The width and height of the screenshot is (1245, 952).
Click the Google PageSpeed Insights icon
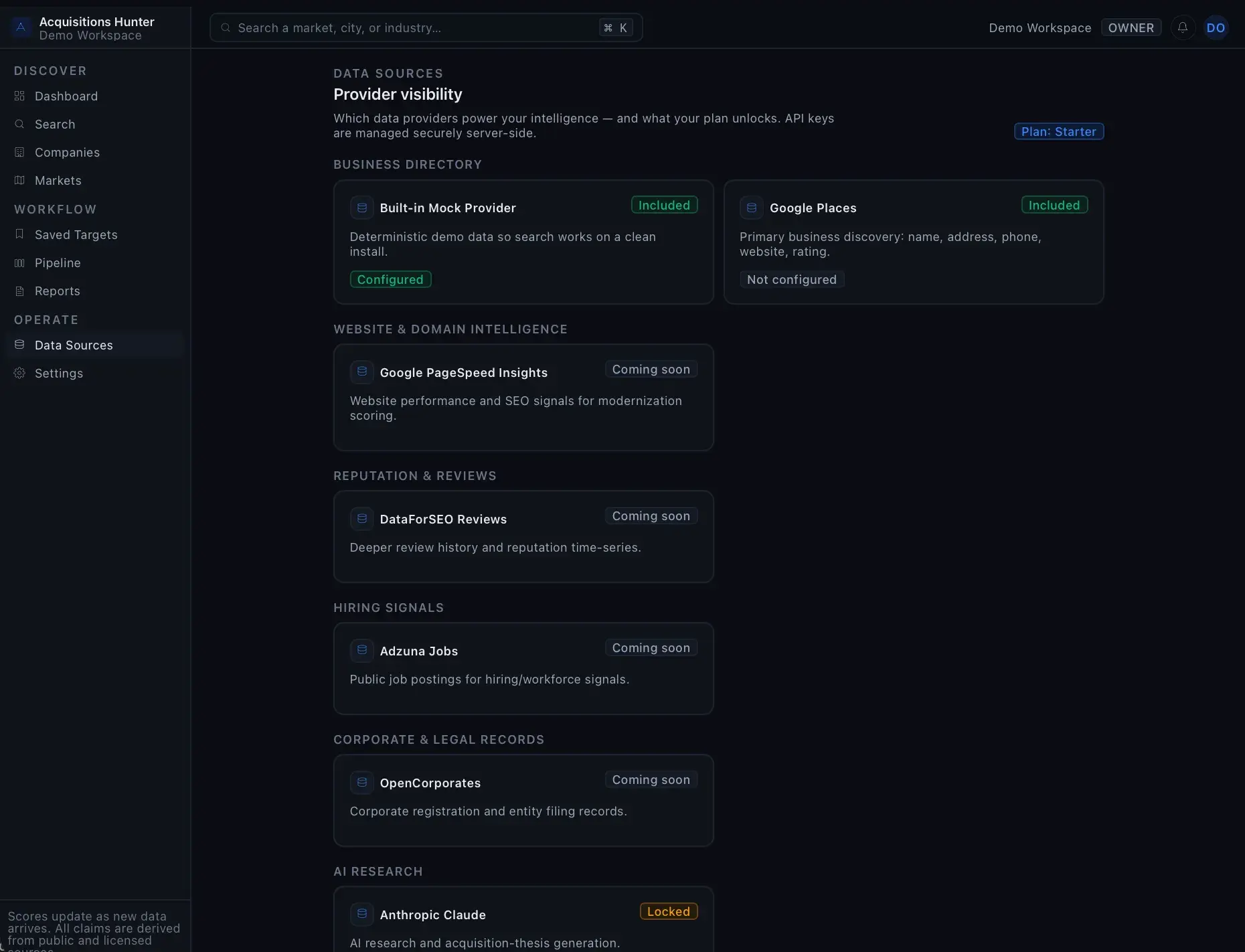pyautogui.click(x=361, y=372)
